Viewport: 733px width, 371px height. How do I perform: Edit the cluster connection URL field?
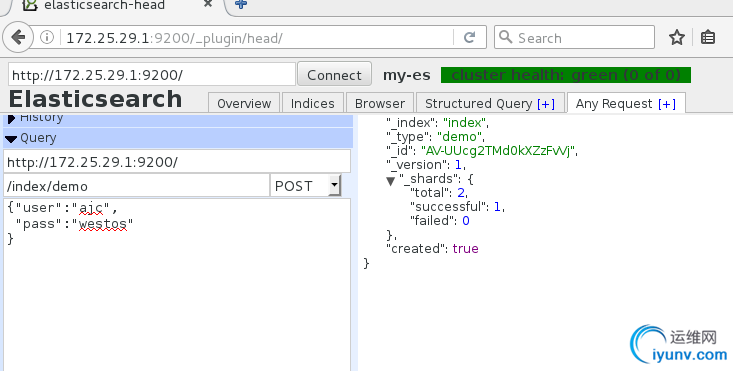pyautogui.click(x=152, y=75)
